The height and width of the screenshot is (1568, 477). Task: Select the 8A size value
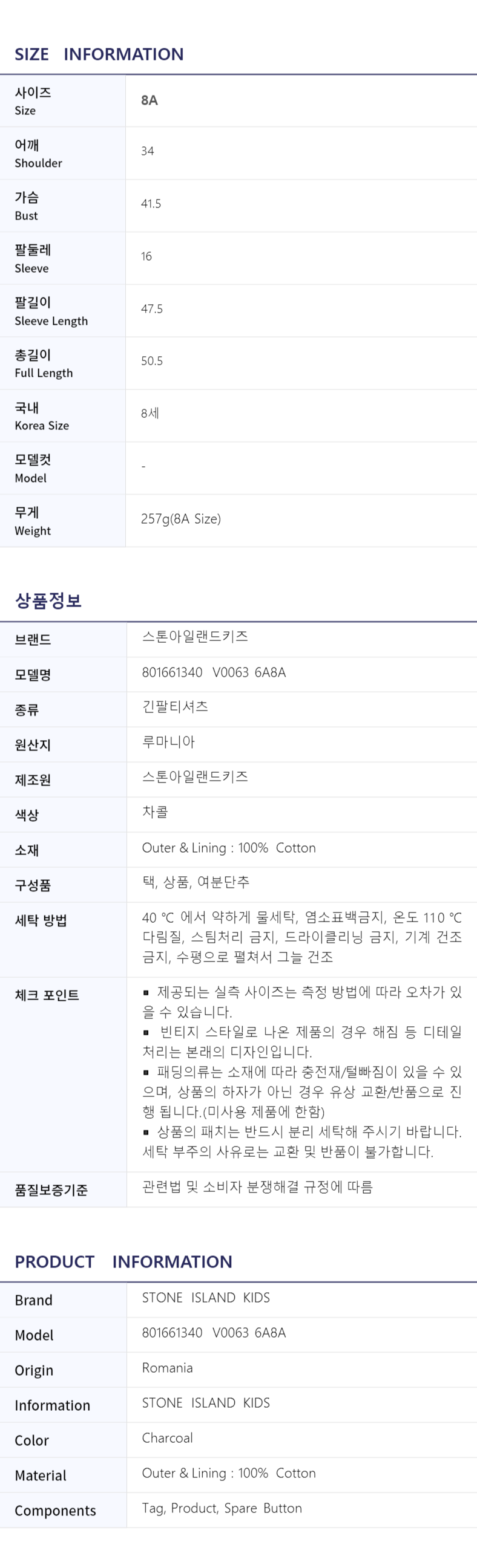tap(150, 100)
